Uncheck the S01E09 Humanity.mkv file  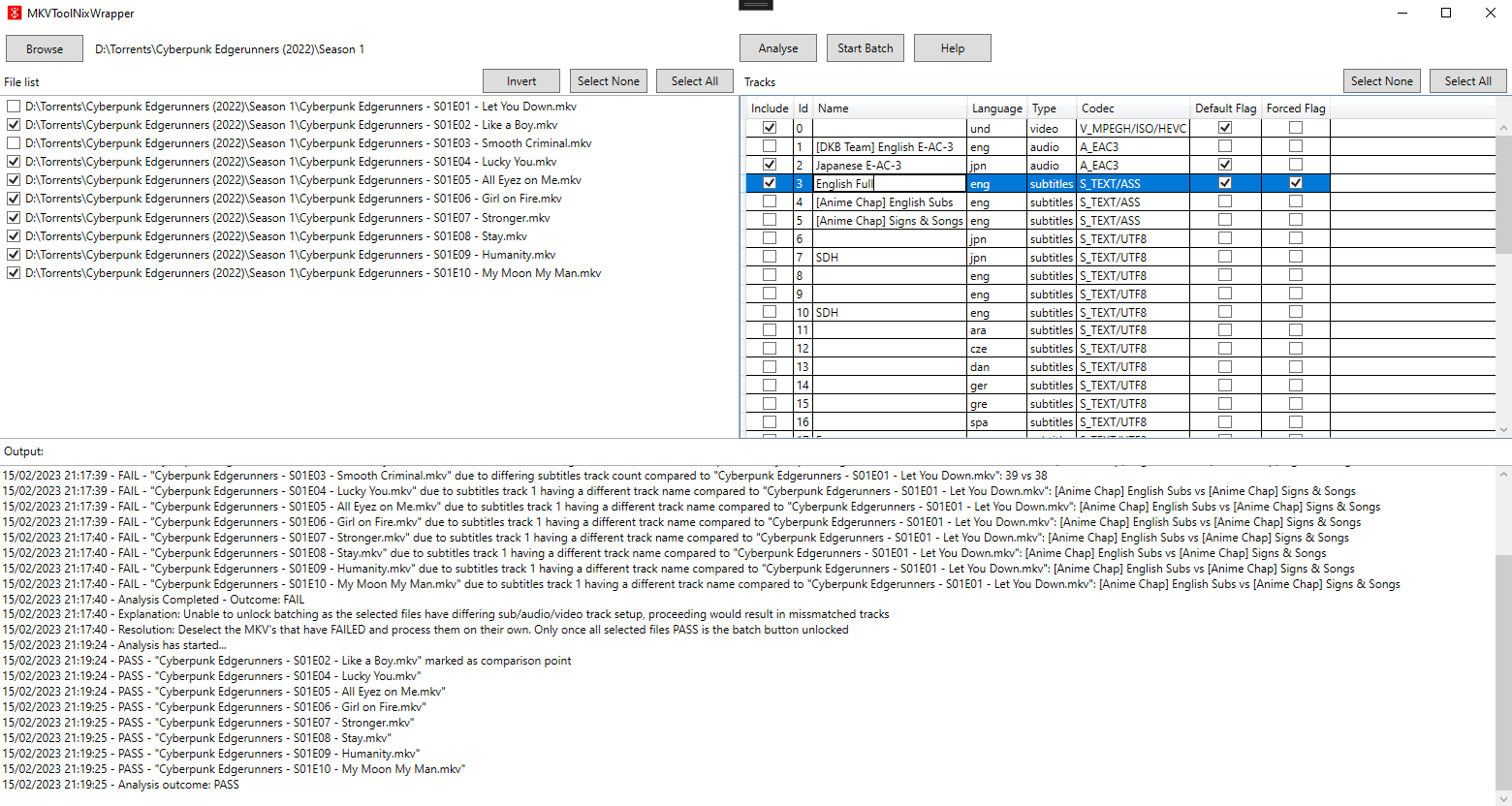[14, 255]
